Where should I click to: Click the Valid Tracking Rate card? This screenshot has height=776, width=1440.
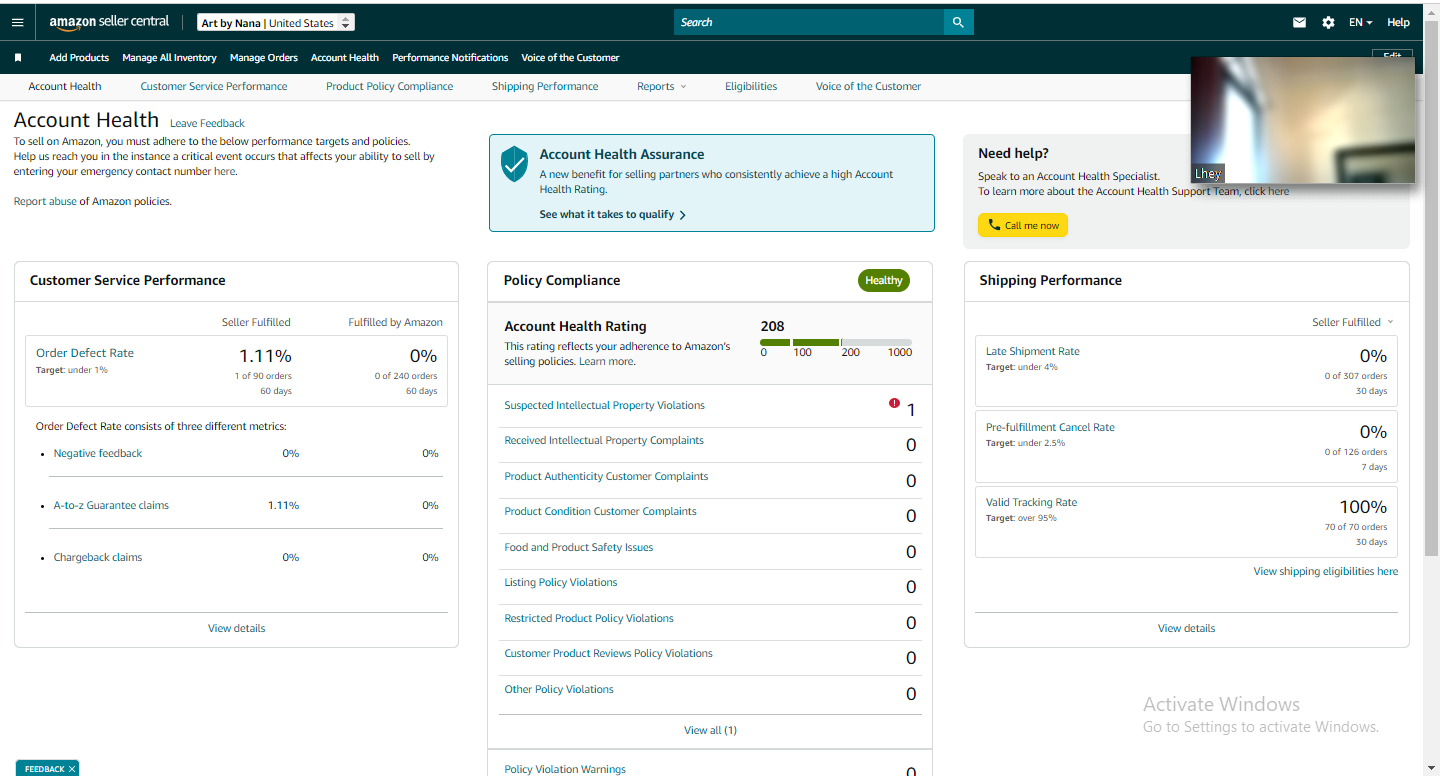(x=1186, y=522)
